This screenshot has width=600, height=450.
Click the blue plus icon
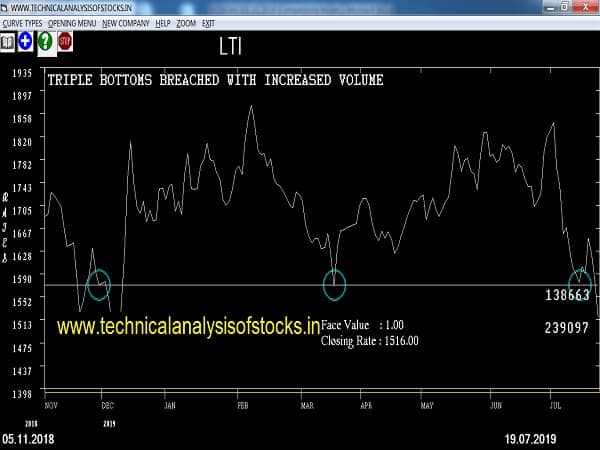(26, 42)
